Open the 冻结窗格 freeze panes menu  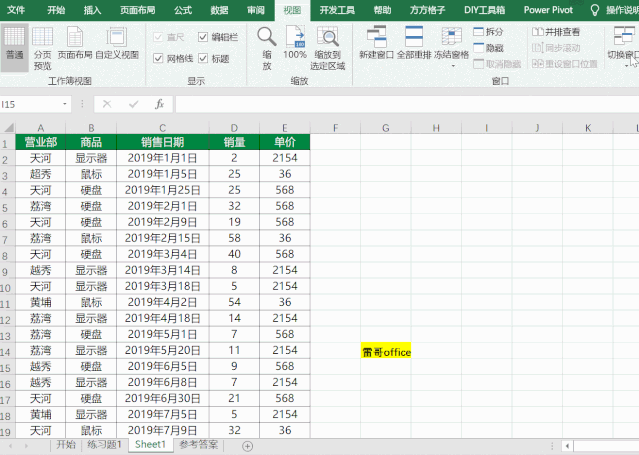point(452,46)
